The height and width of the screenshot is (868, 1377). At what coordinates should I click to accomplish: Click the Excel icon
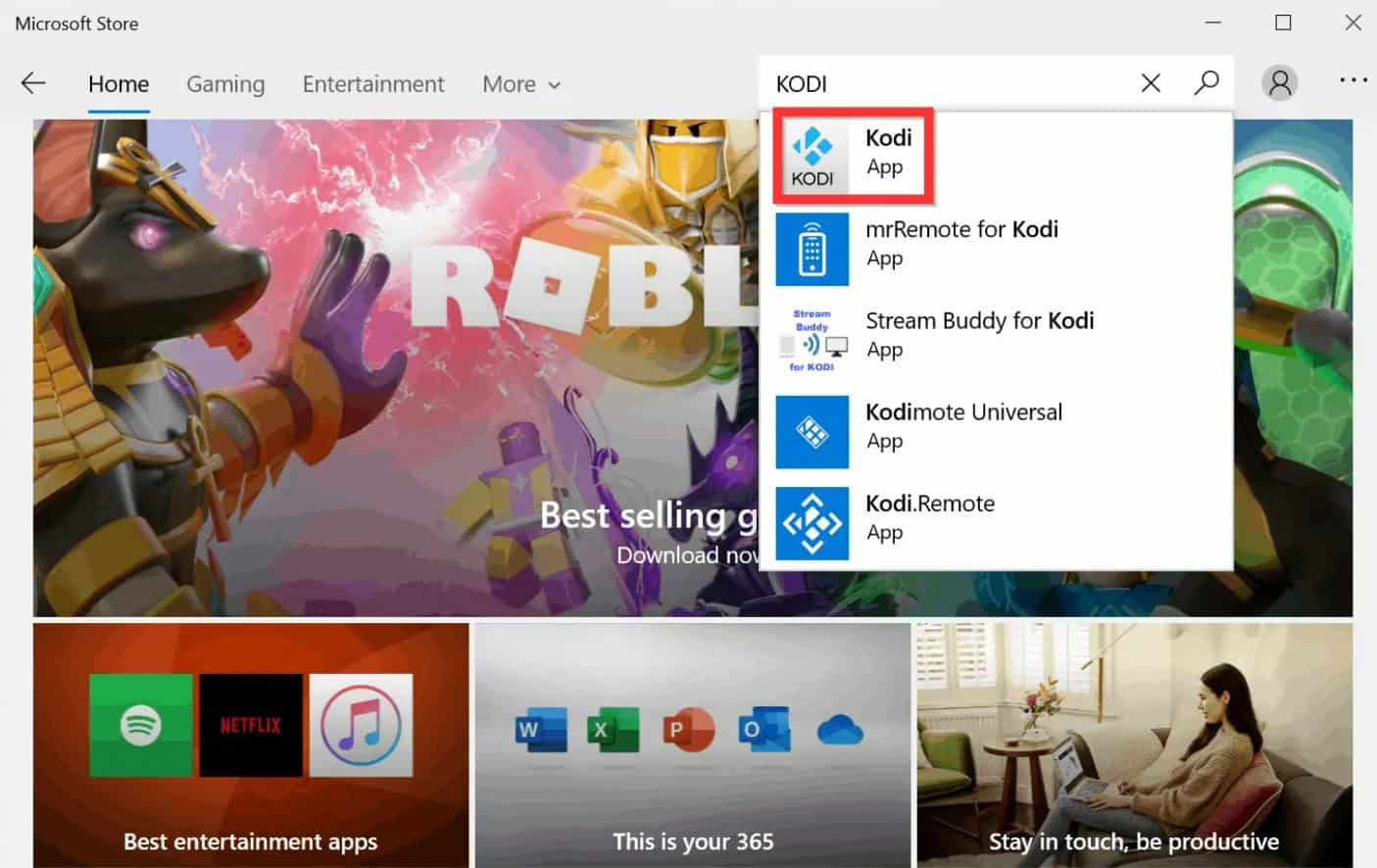(x=614, y=730)
